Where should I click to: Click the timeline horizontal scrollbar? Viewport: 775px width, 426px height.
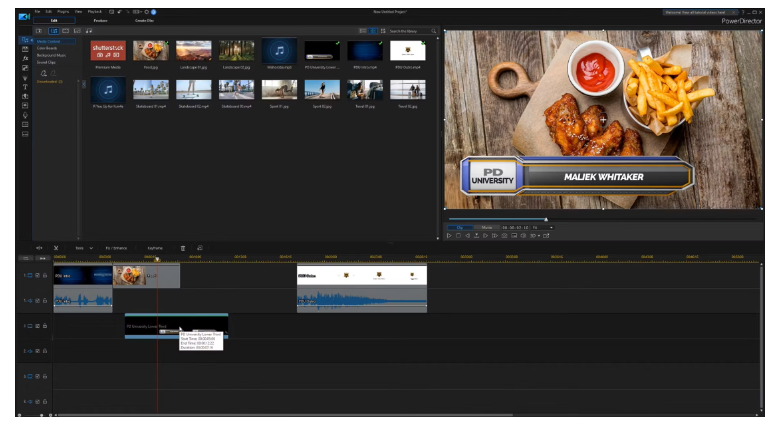coord(284,415)
